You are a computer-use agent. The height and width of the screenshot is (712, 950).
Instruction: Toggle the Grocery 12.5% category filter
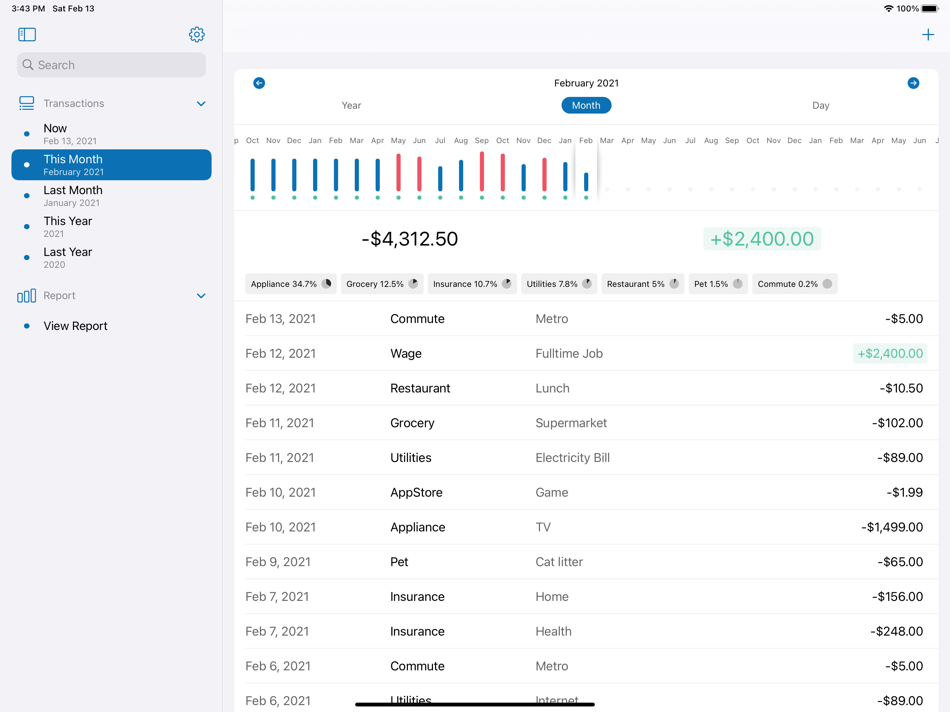pyautogui.click(x=381, y=283)
